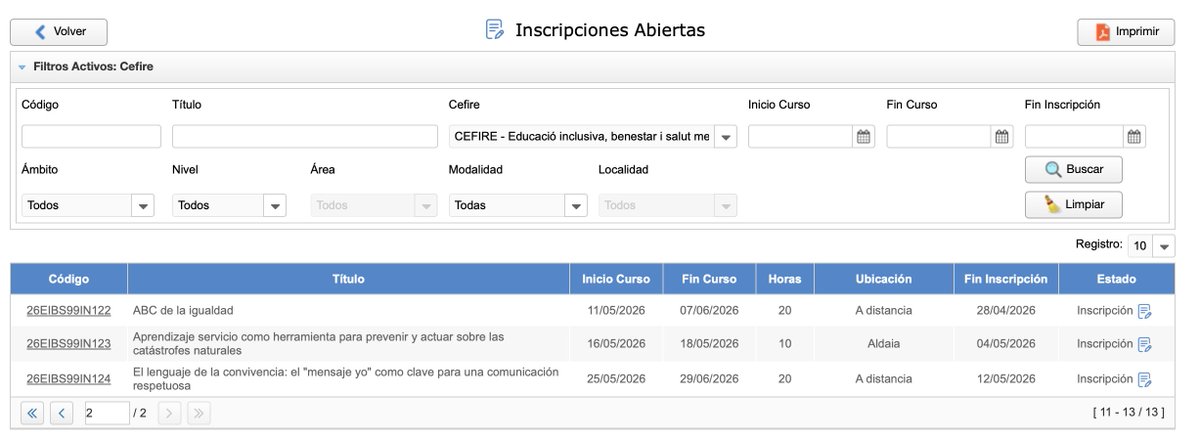Viewport: 1200px width, 439px height.
Task: Focus the Código filter field
Action: (91, 136)
